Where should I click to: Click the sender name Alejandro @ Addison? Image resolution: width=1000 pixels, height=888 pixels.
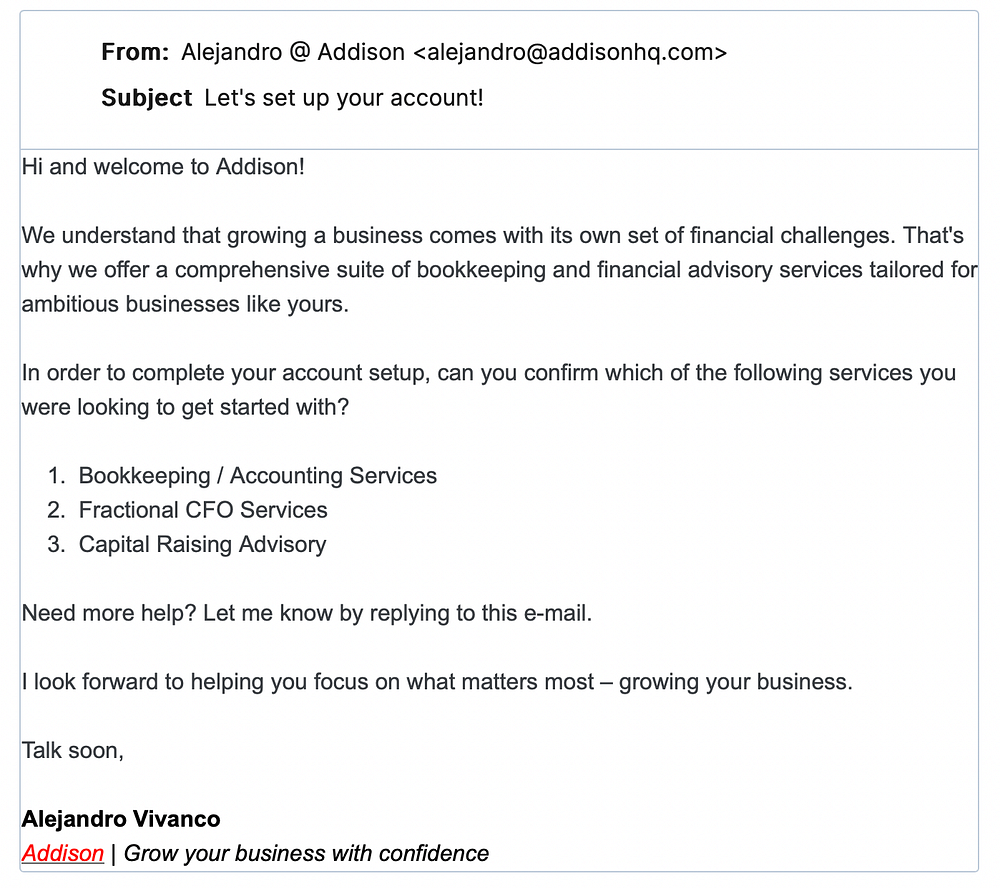coord(293,52)
